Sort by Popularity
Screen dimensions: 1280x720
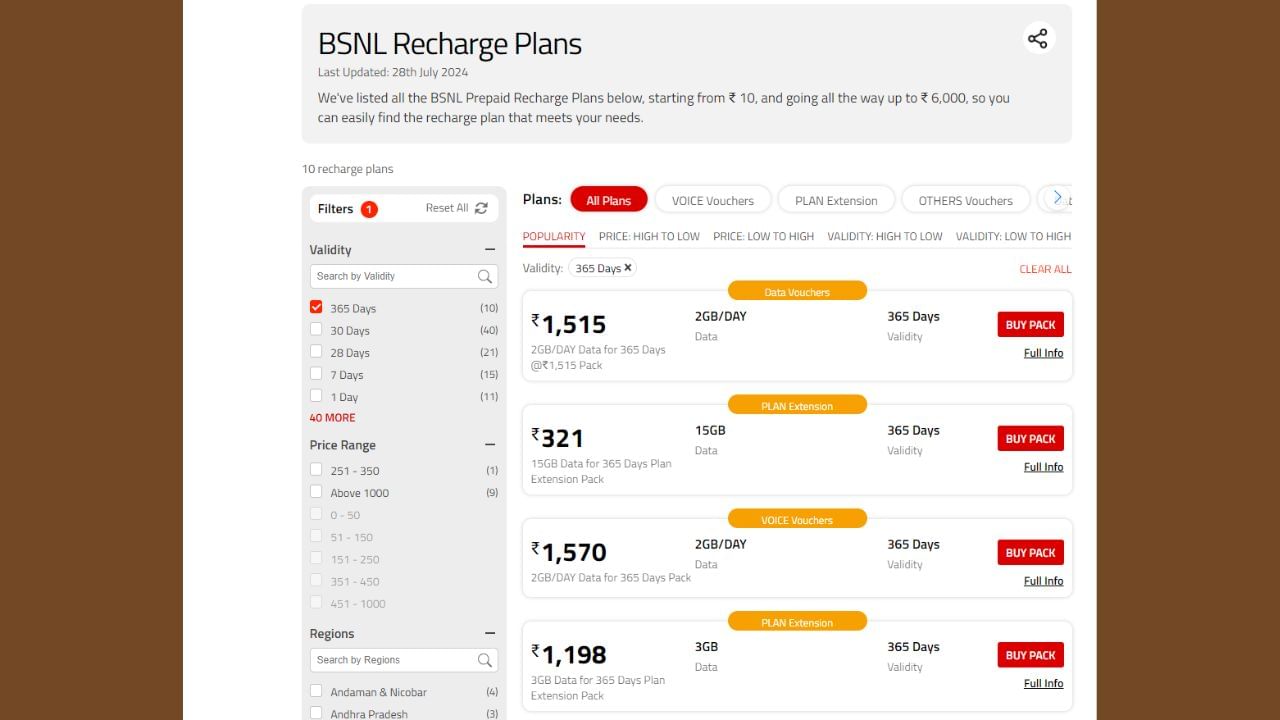(554, 236)
